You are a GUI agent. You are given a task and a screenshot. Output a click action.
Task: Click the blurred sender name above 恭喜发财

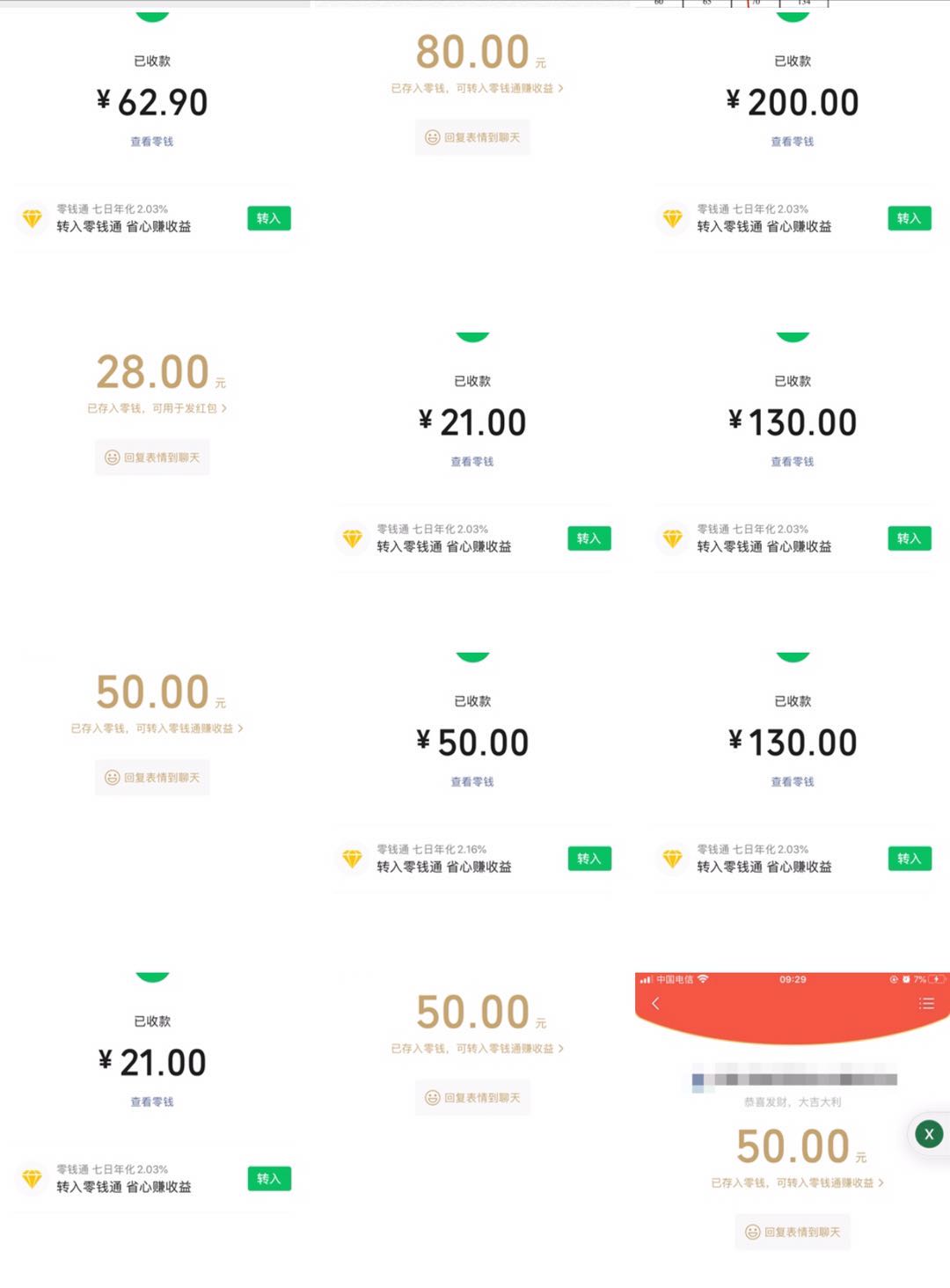click(793, 1079)
